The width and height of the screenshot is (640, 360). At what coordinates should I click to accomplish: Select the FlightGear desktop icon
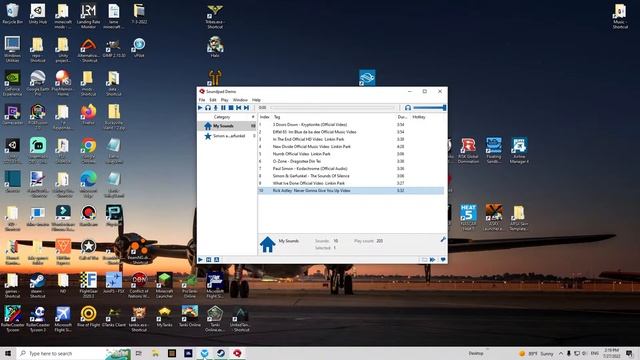(88, 285)
